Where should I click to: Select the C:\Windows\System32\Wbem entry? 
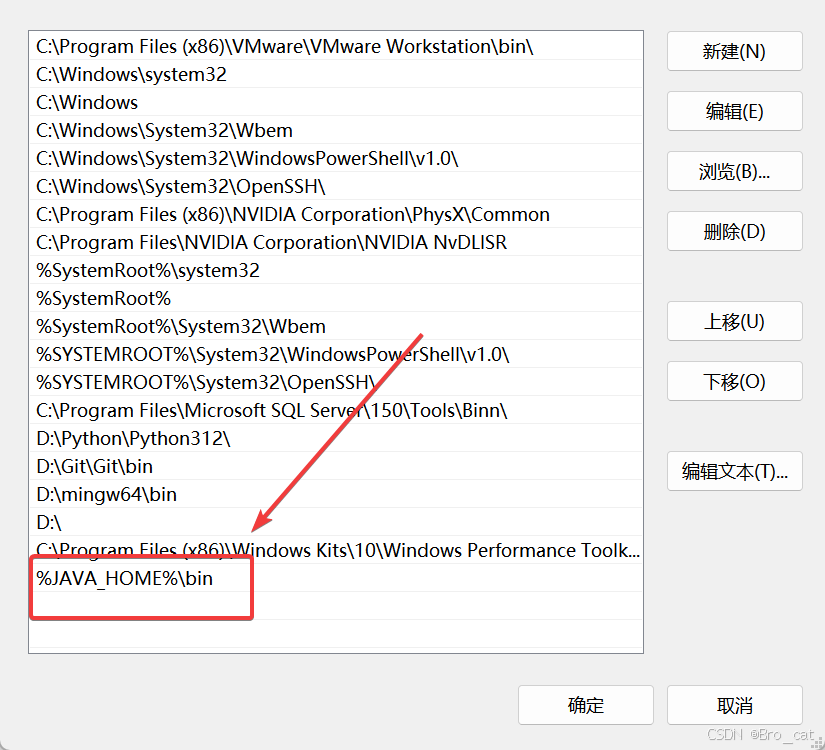pyautogui.click(x=336, y=130)
